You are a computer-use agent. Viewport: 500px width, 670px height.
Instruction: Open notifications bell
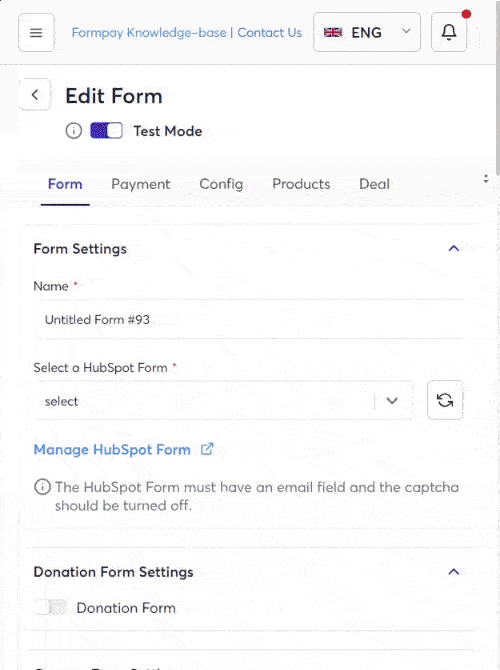pyautogui.click(x=449, y=32)
